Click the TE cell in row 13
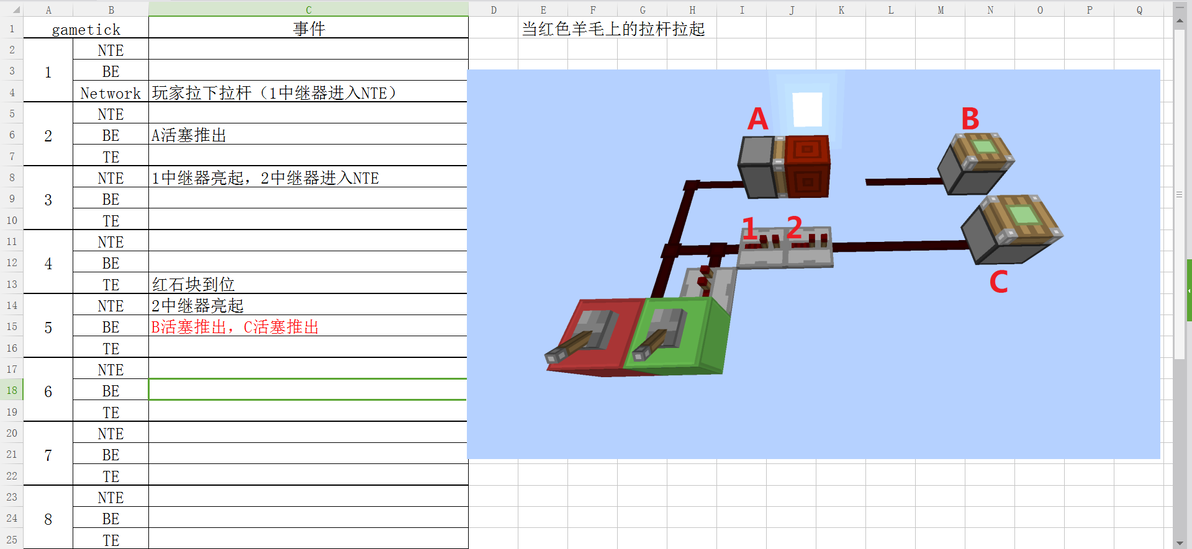 point(111,284)
